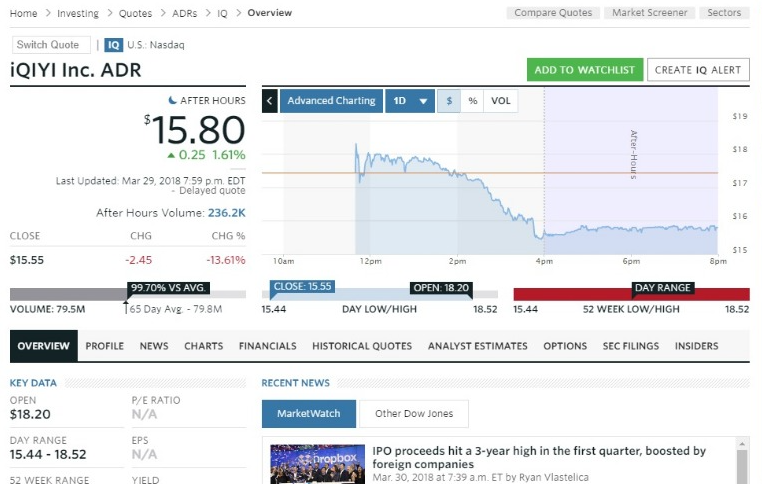Toggle VOL volume display on chart
This screenshot has width=762, height=484.
[501, 101]
